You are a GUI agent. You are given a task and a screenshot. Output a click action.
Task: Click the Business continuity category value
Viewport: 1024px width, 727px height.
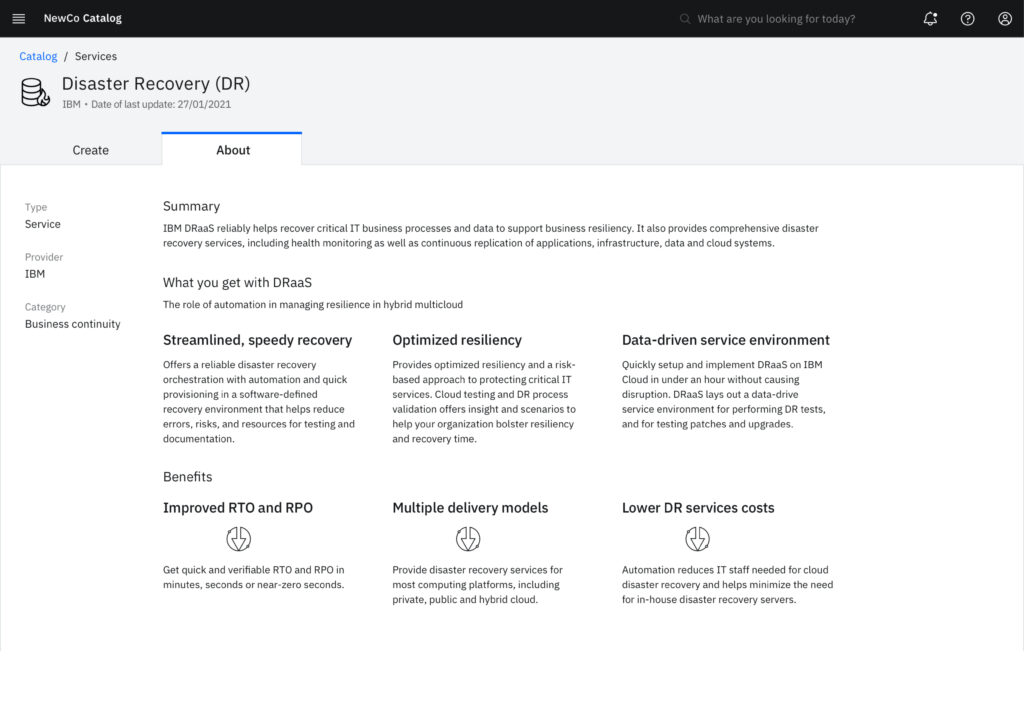73,324
